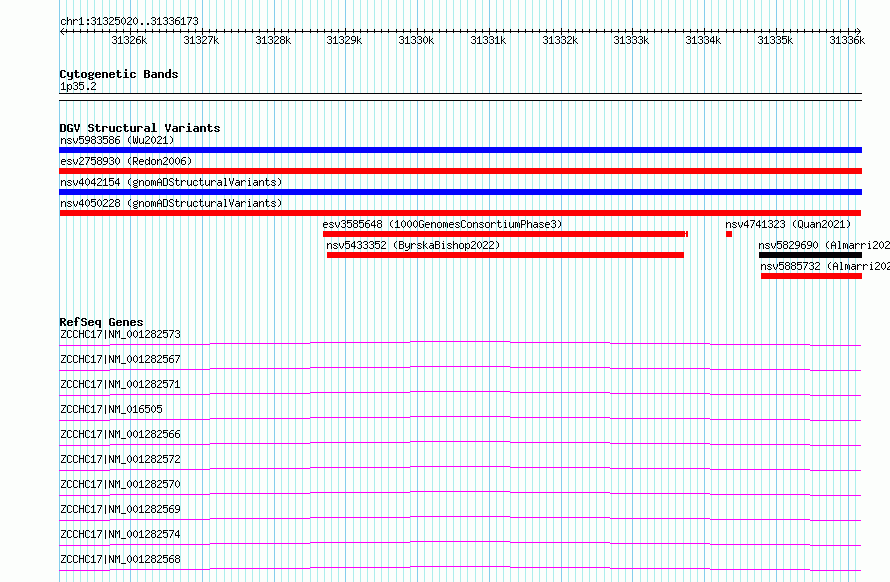Open transcript ZCCHC17|NM_001282572

tap(120, 459)
